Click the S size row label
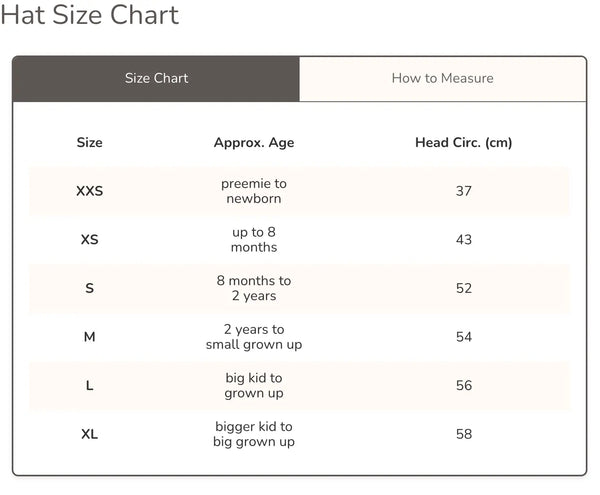 point(89,289)
